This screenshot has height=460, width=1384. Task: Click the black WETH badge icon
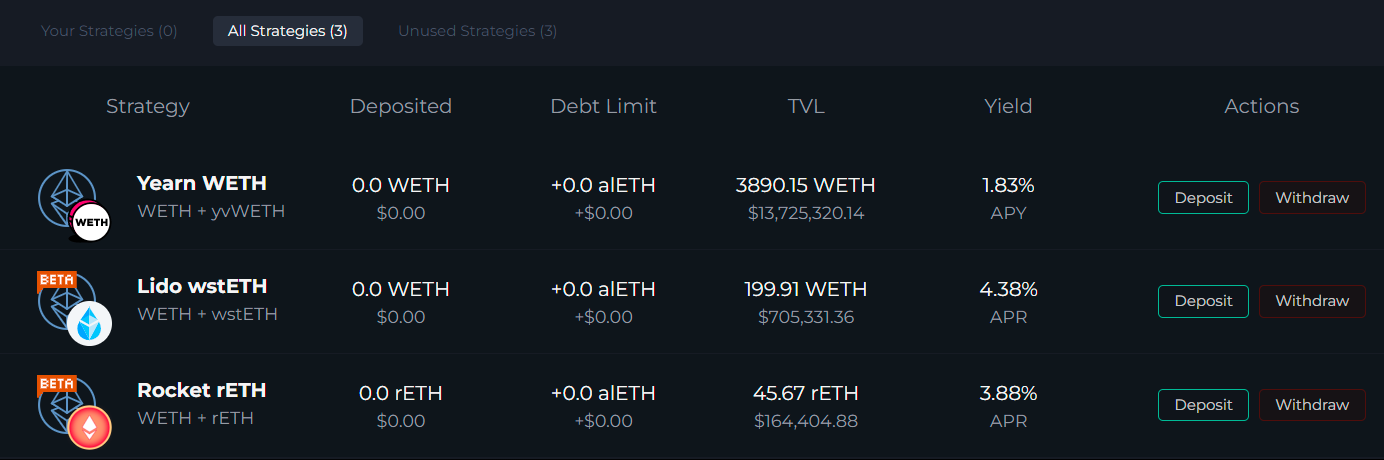tap(90, 220)
